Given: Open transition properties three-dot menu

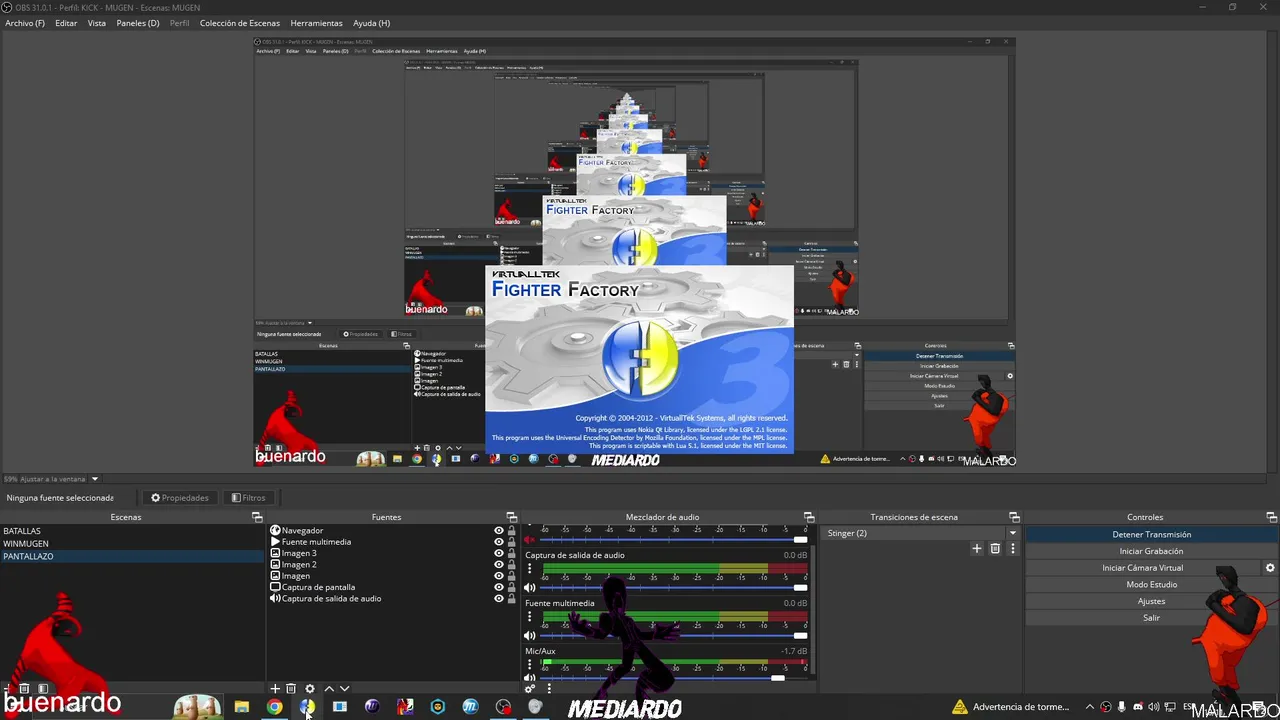Looking at the screenshot, I should pyautogui.click(x=1012, y=548).
